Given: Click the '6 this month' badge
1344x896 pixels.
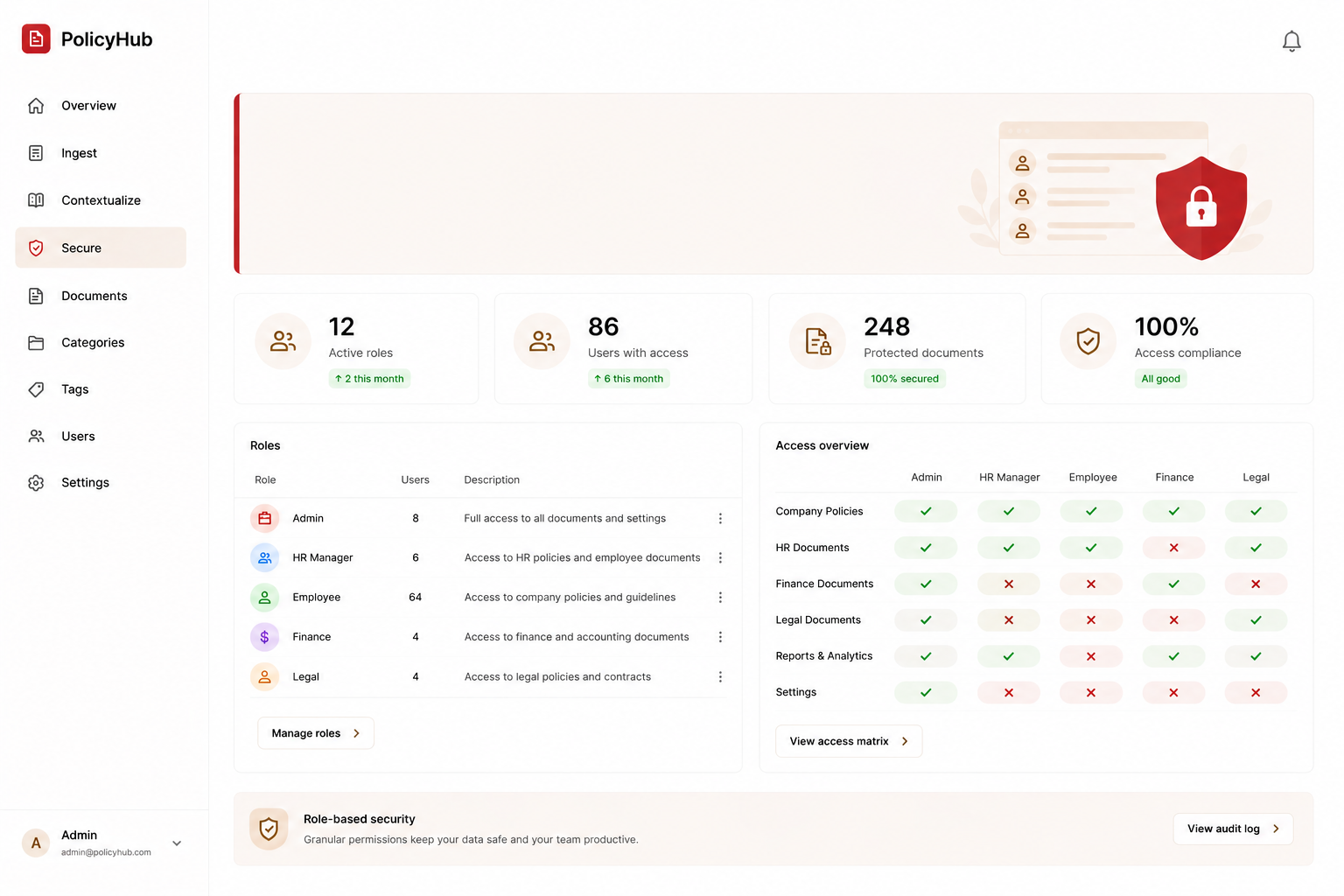Looking at the screenshot, I should click(628, 379).
